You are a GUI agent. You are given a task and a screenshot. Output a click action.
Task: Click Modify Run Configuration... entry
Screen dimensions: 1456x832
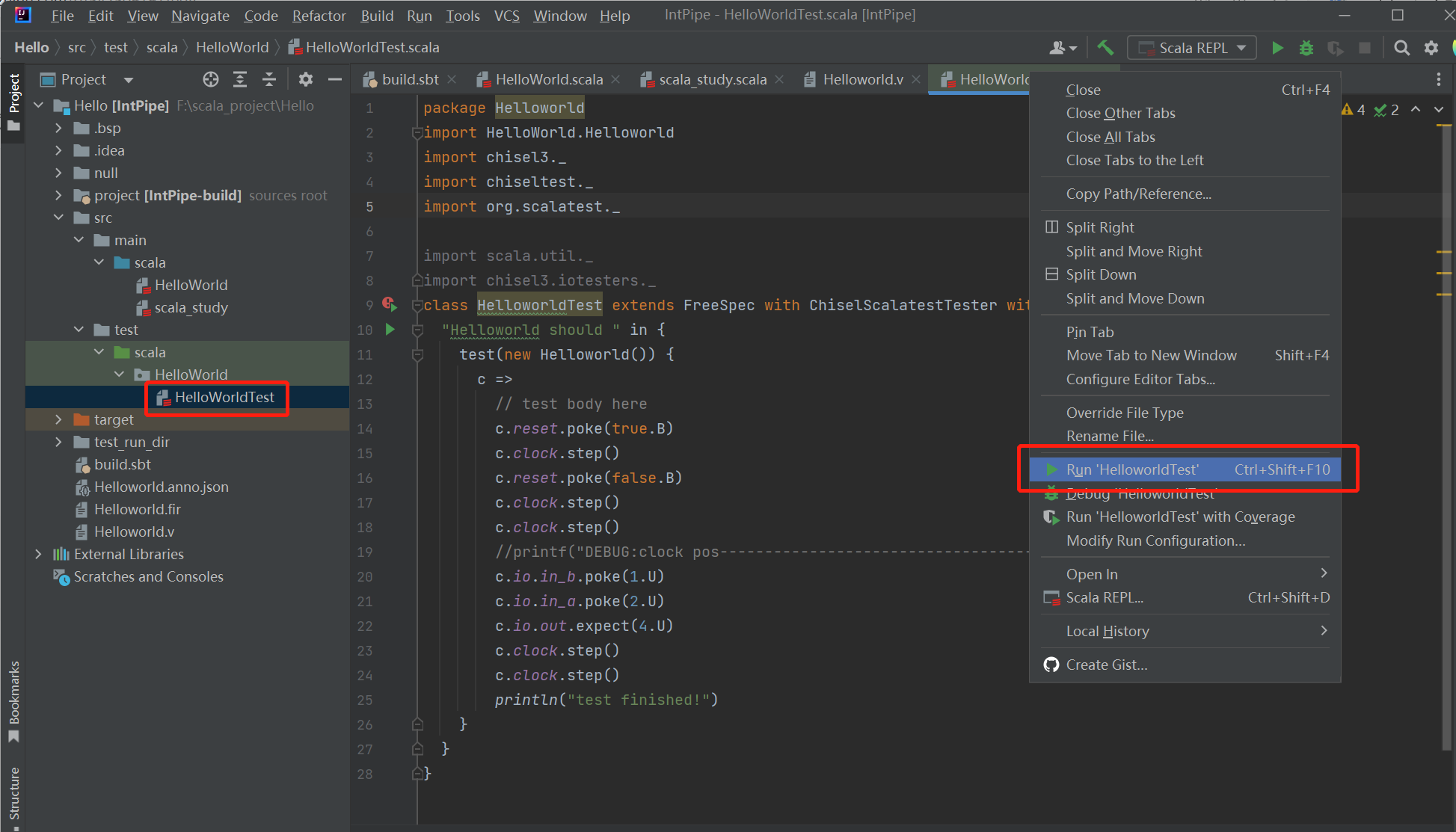coord(1155,540)
